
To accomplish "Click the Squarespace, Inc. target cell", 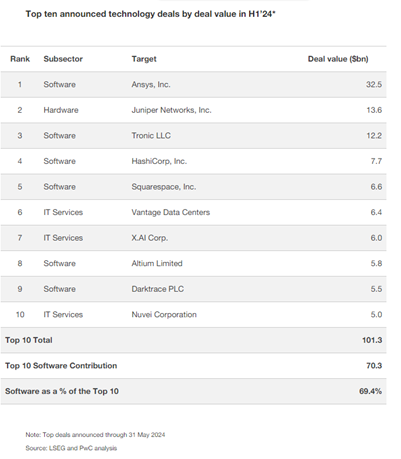I will [x=164, y=187].
